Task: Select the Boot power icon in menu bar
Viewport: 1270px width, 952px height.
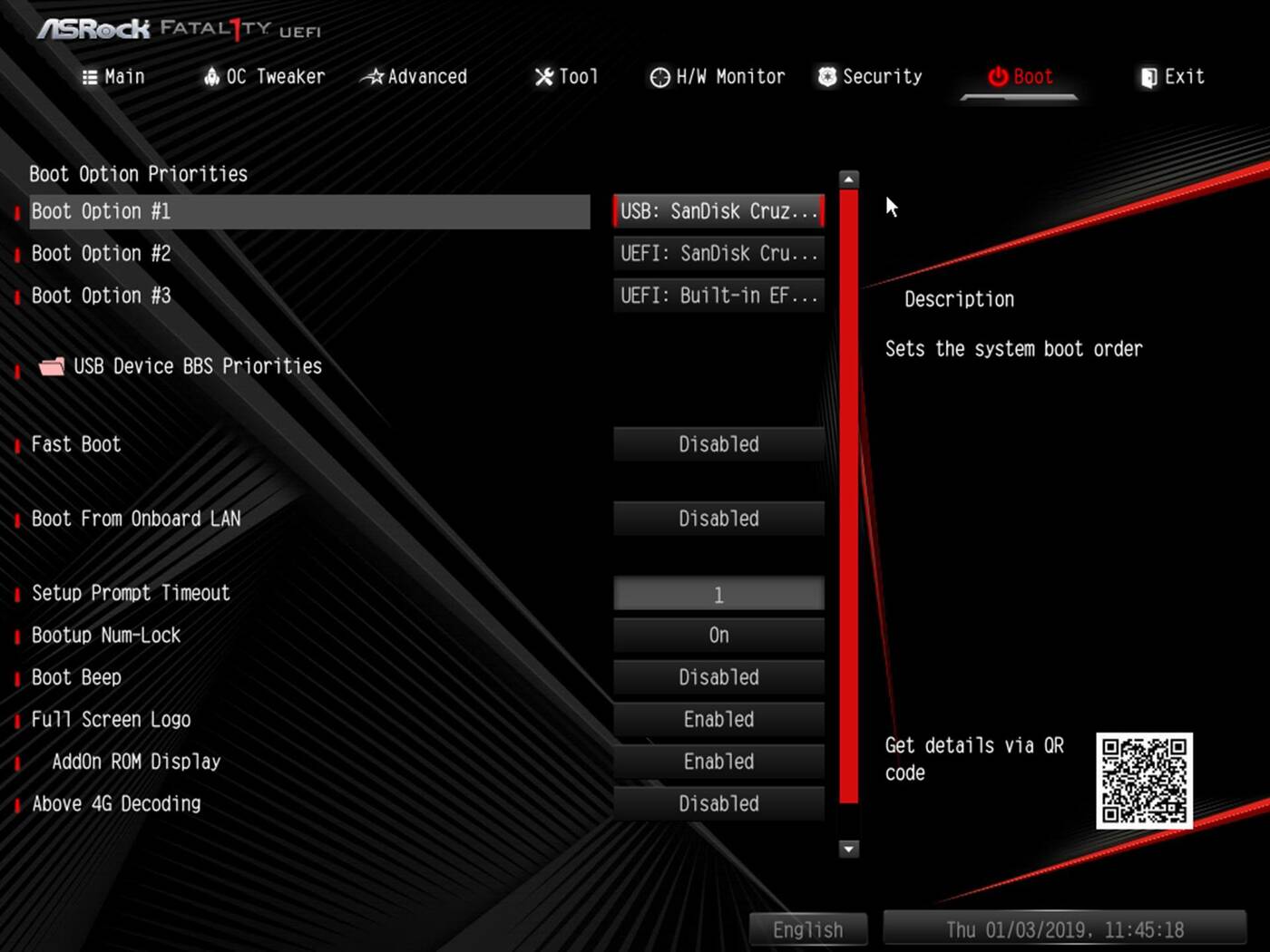Action: pyautogui.click(x=997, y=77)
